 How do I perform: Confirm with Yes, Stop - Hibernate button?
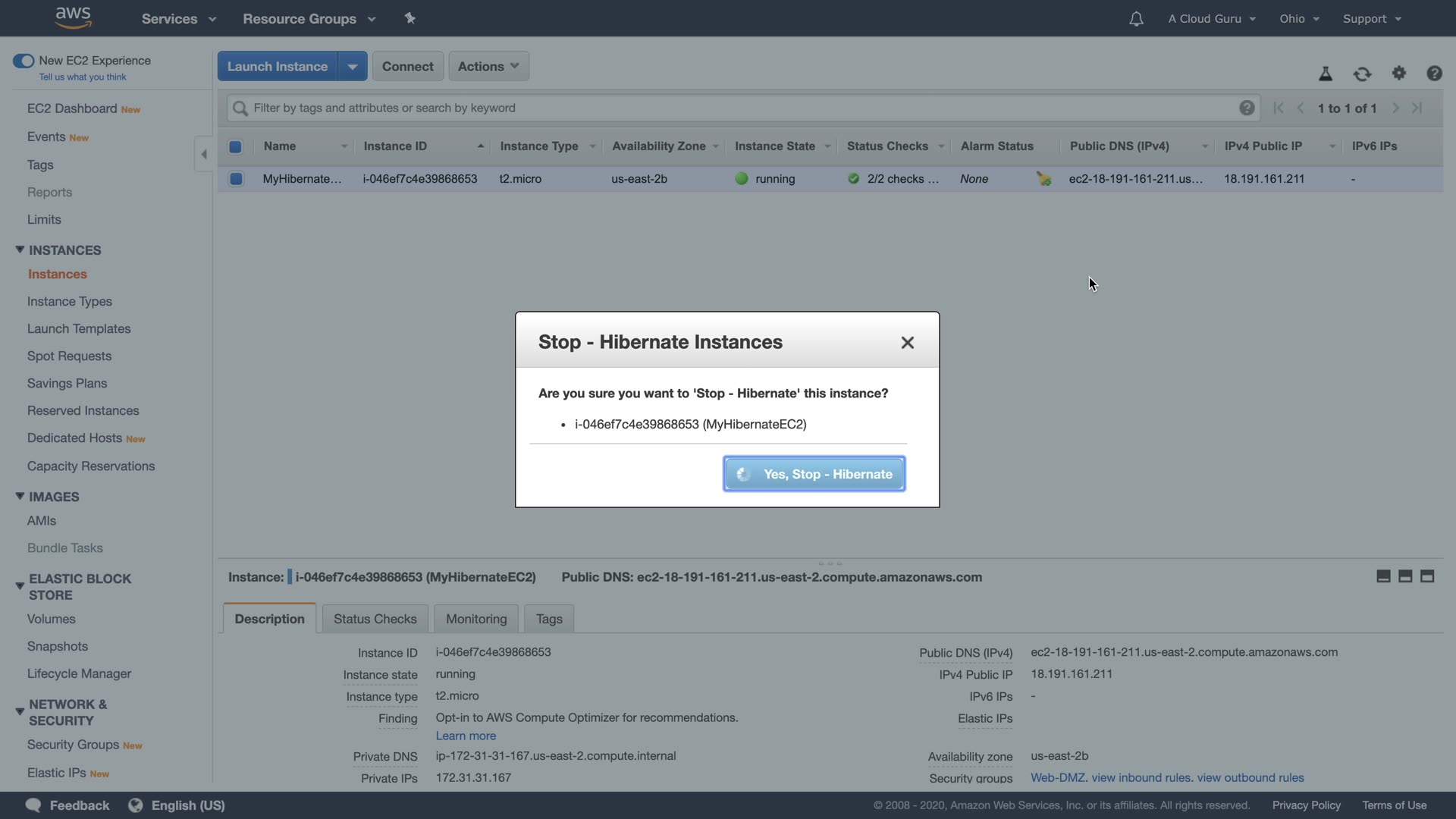point(814,474)
